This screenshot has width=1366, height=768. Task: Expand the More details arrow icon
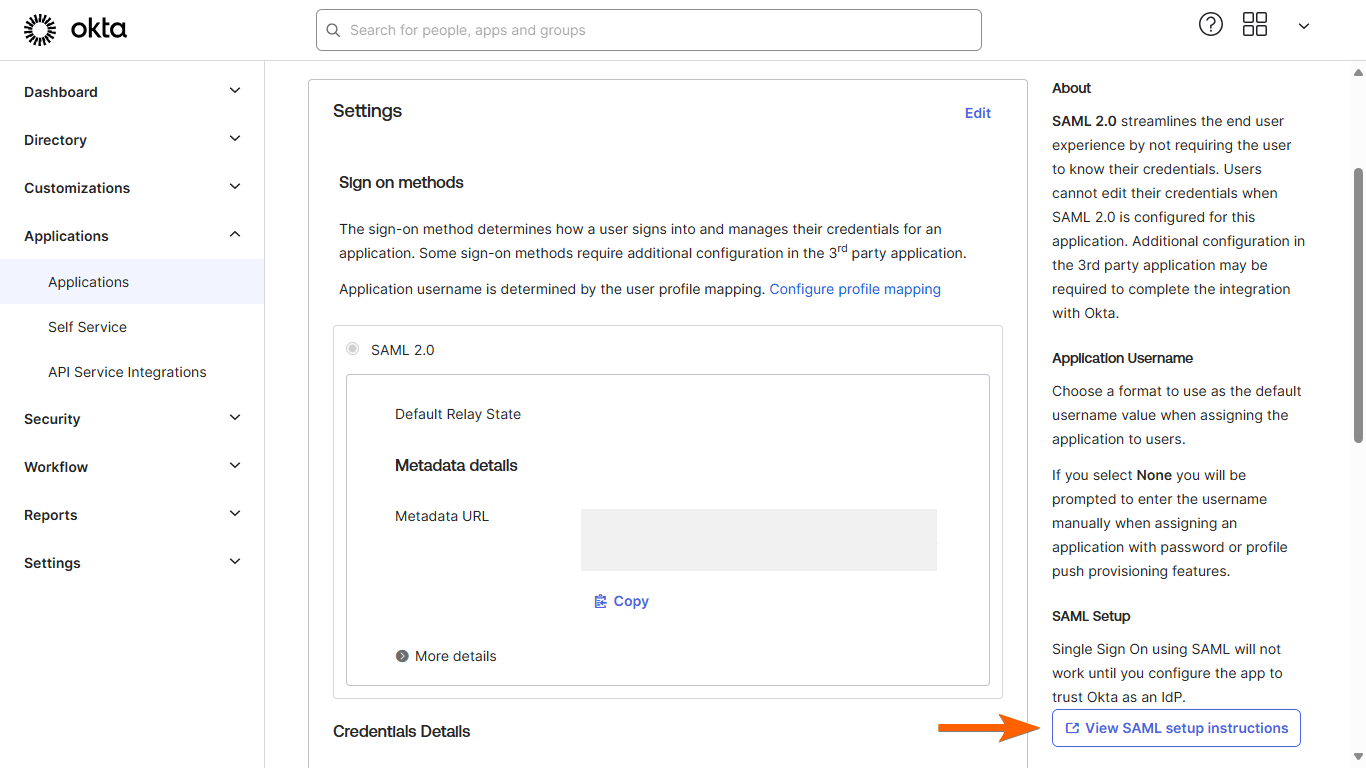402,656
